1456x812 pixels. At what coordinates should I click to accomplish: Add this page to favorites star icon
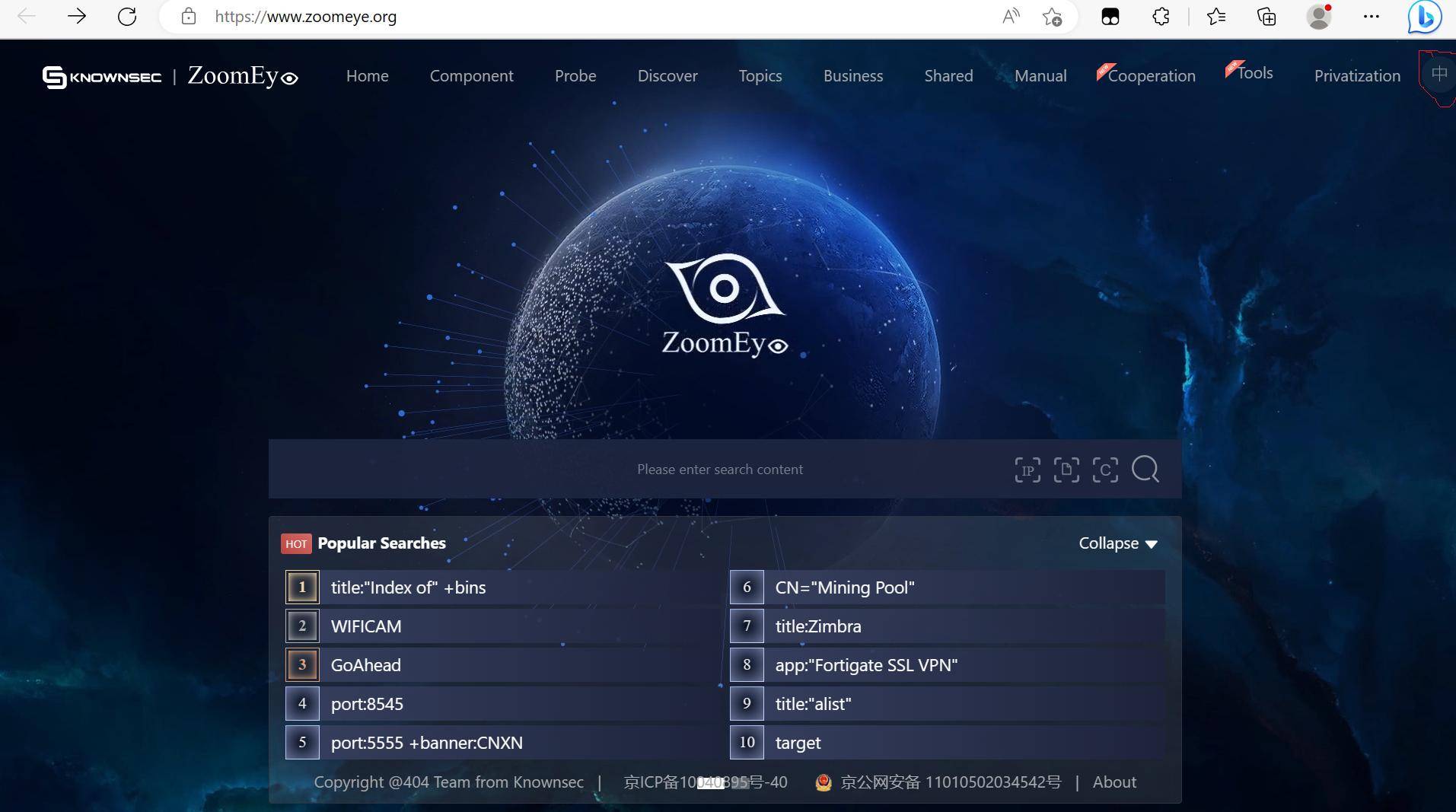tap(1053, 16)
